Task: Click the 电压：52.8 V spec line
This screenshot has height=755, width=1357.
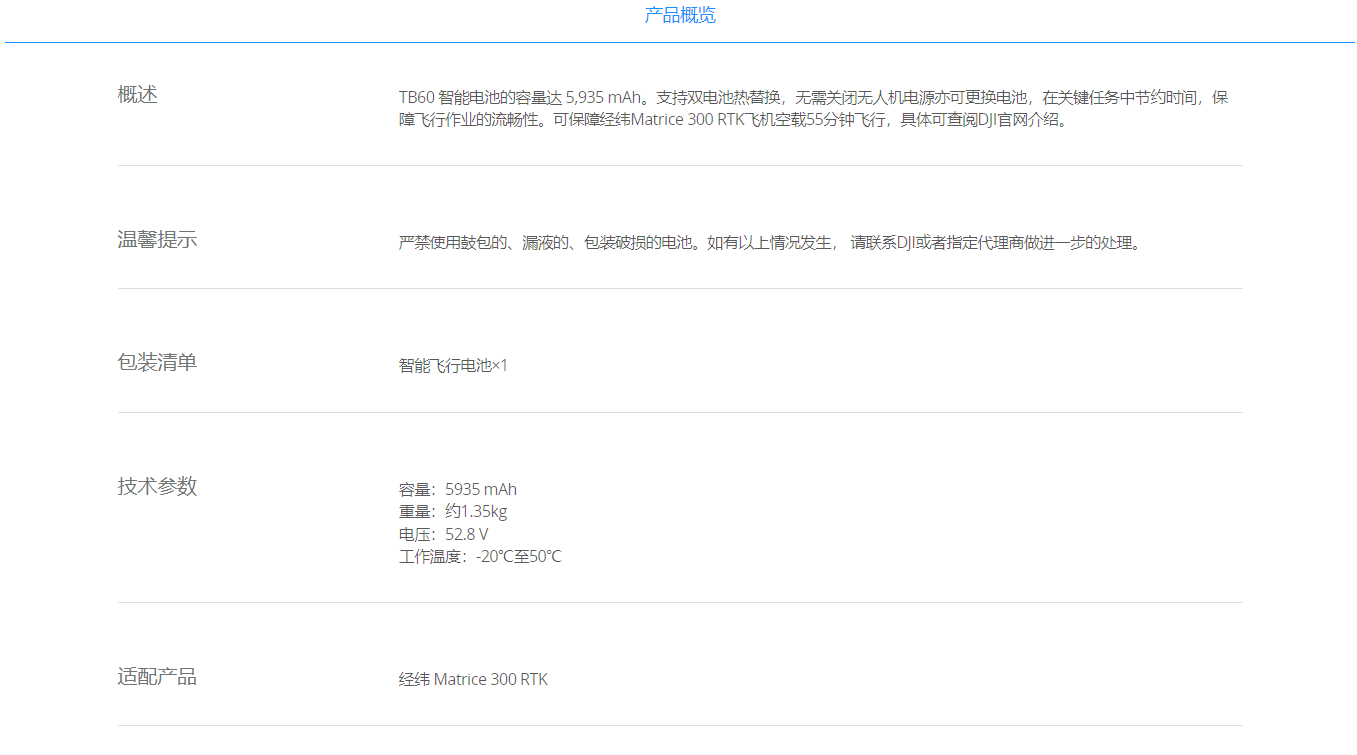Action: tap(444, 534)
